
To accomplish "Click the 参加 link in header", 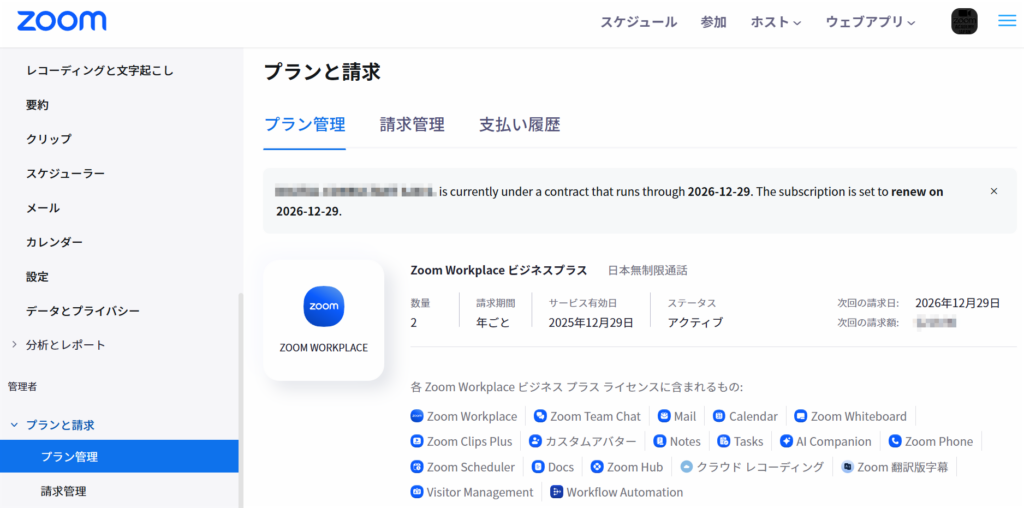I will coord(713,22).
